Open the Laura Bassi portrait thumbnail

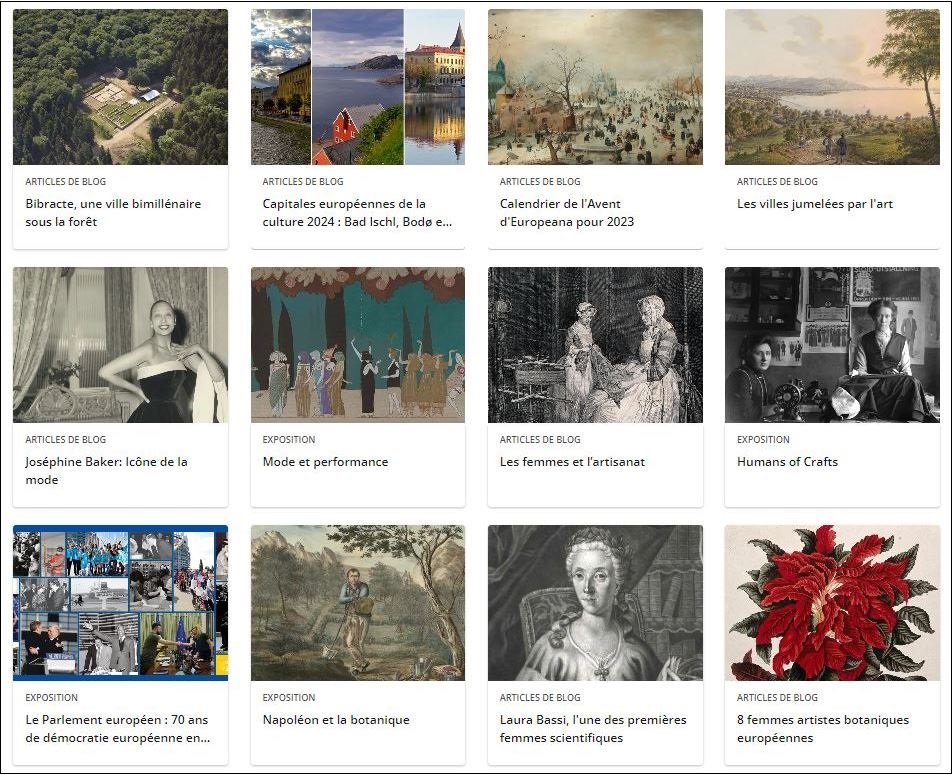[x=595, y=603]
